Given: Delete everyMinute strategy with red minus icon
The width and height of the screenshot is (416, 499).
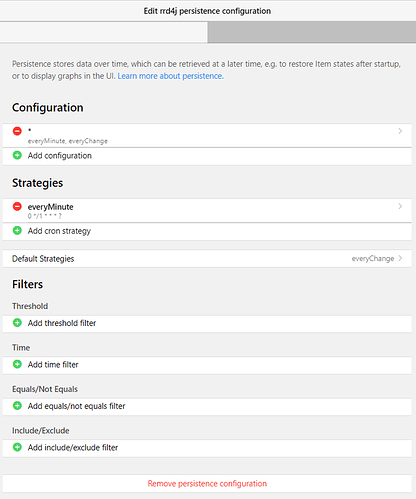Looking at the screenshot, I should pos(17,206).
